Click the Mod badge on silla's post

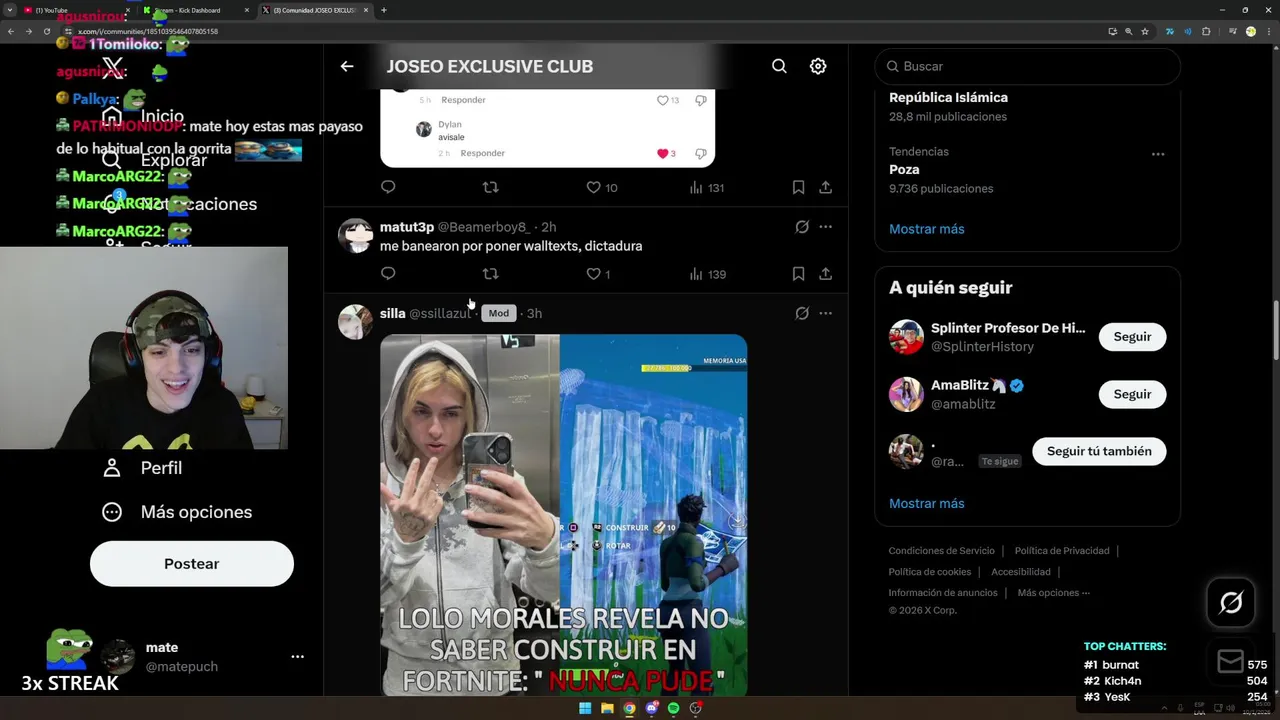click(498, 313)
